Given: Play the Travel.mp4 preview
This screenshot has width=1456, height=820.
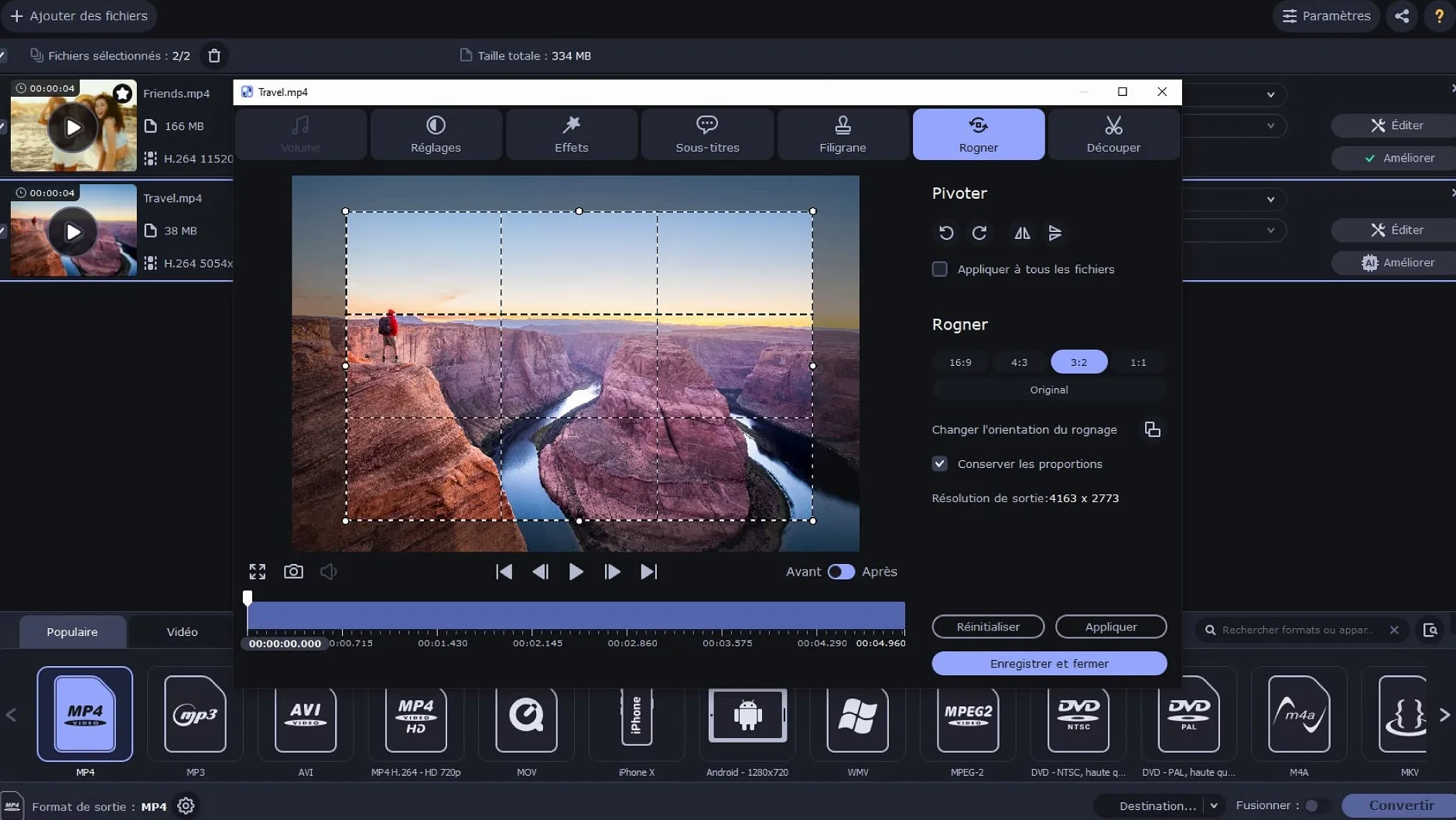Looking at the screenshot, I should coord(576,572).
